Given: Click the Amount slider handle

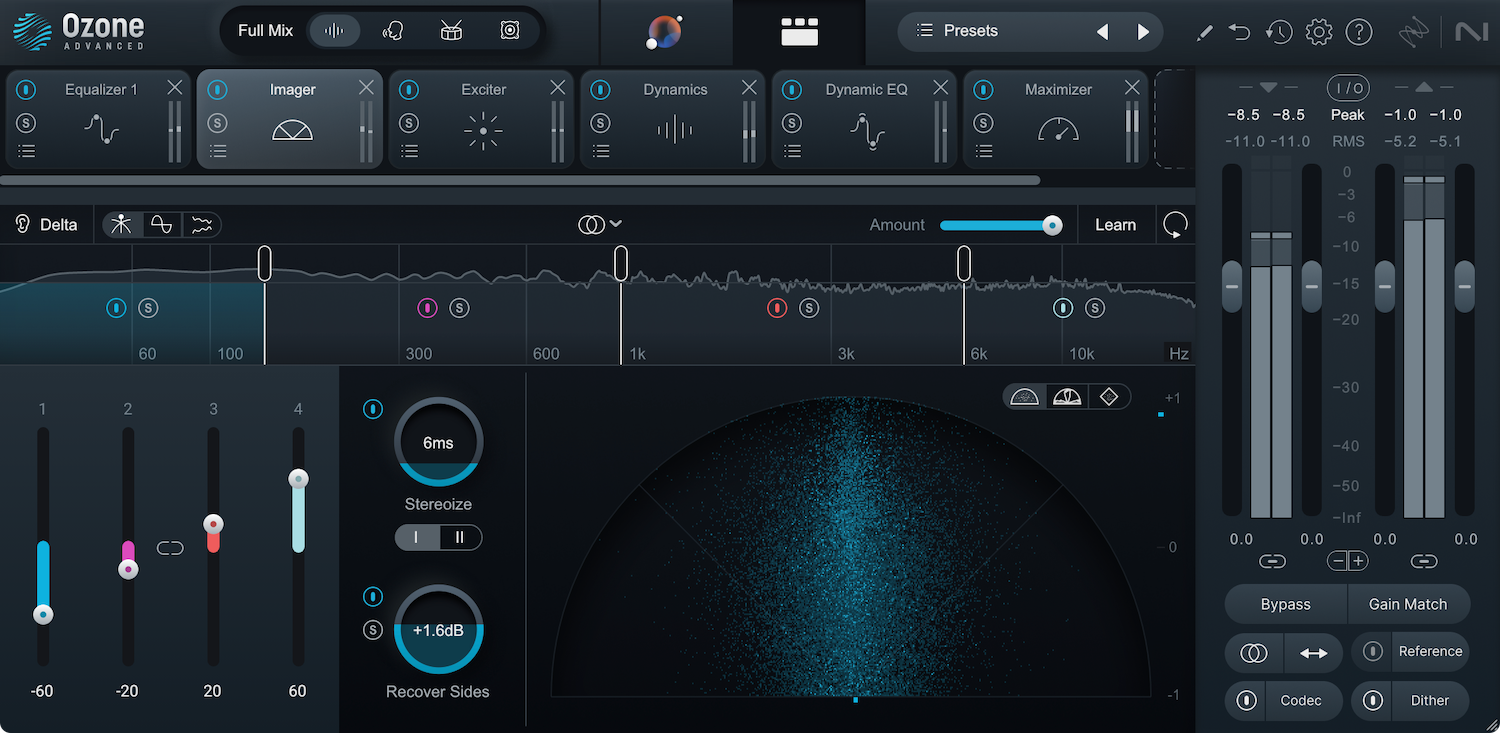Looking at the screenshot, I should click(x=1052, y=225).
